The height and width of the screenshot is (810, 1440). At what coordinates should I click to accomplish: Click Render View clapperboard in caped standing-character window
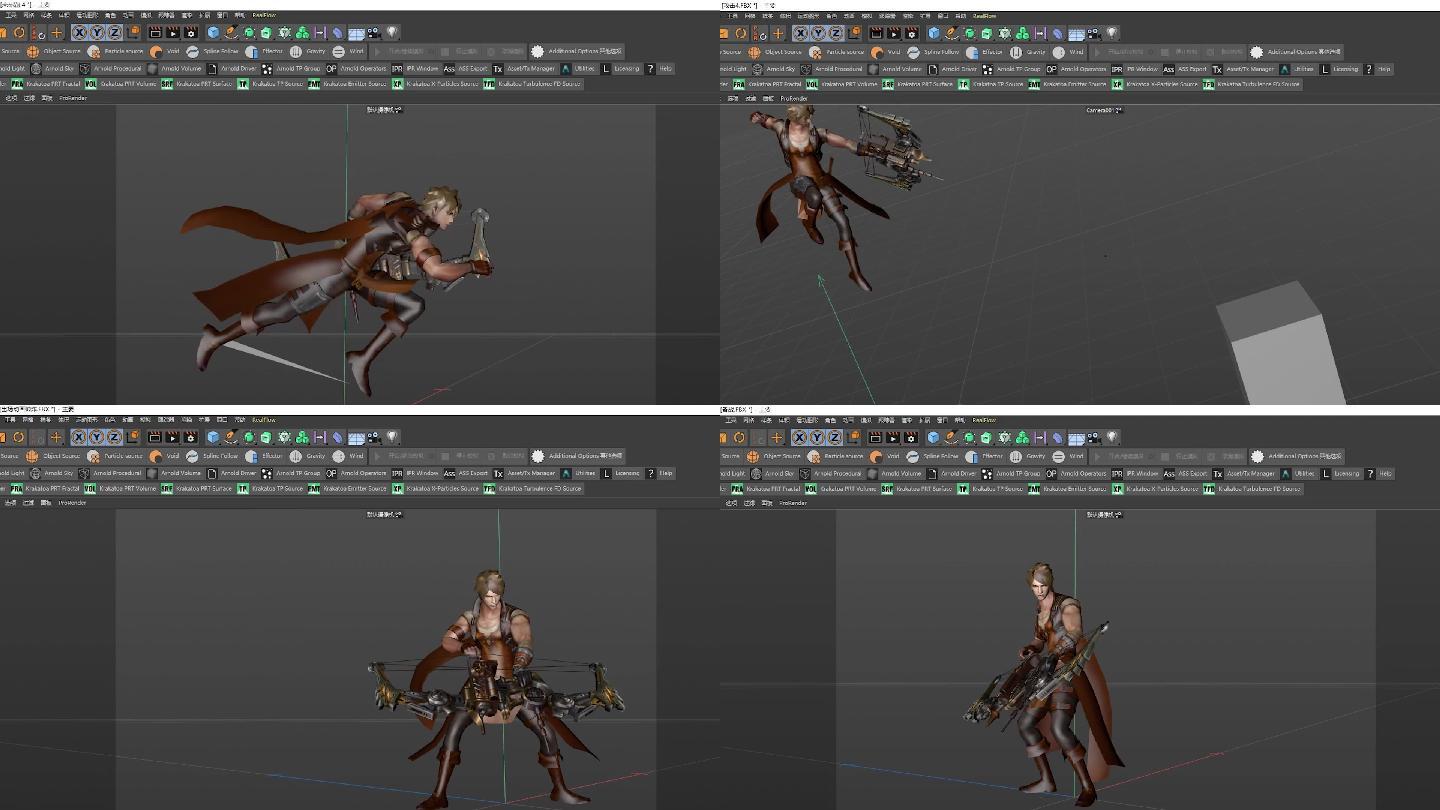(x=875, y=437)
